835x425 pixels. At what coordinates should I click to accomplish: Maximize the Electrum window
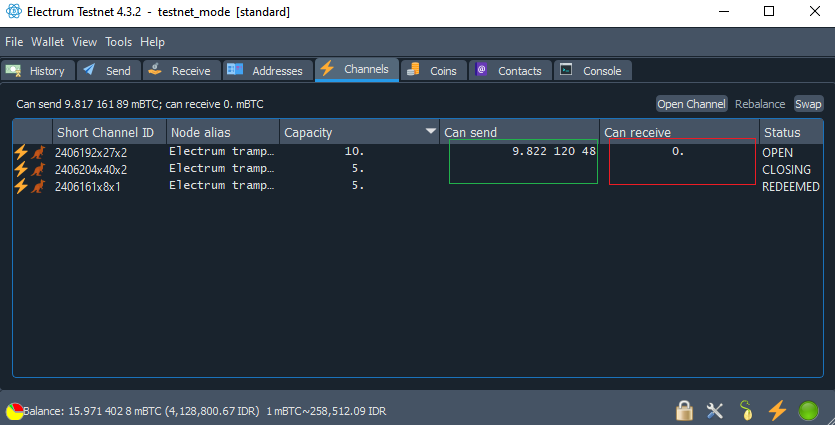(x=769, y=11)
